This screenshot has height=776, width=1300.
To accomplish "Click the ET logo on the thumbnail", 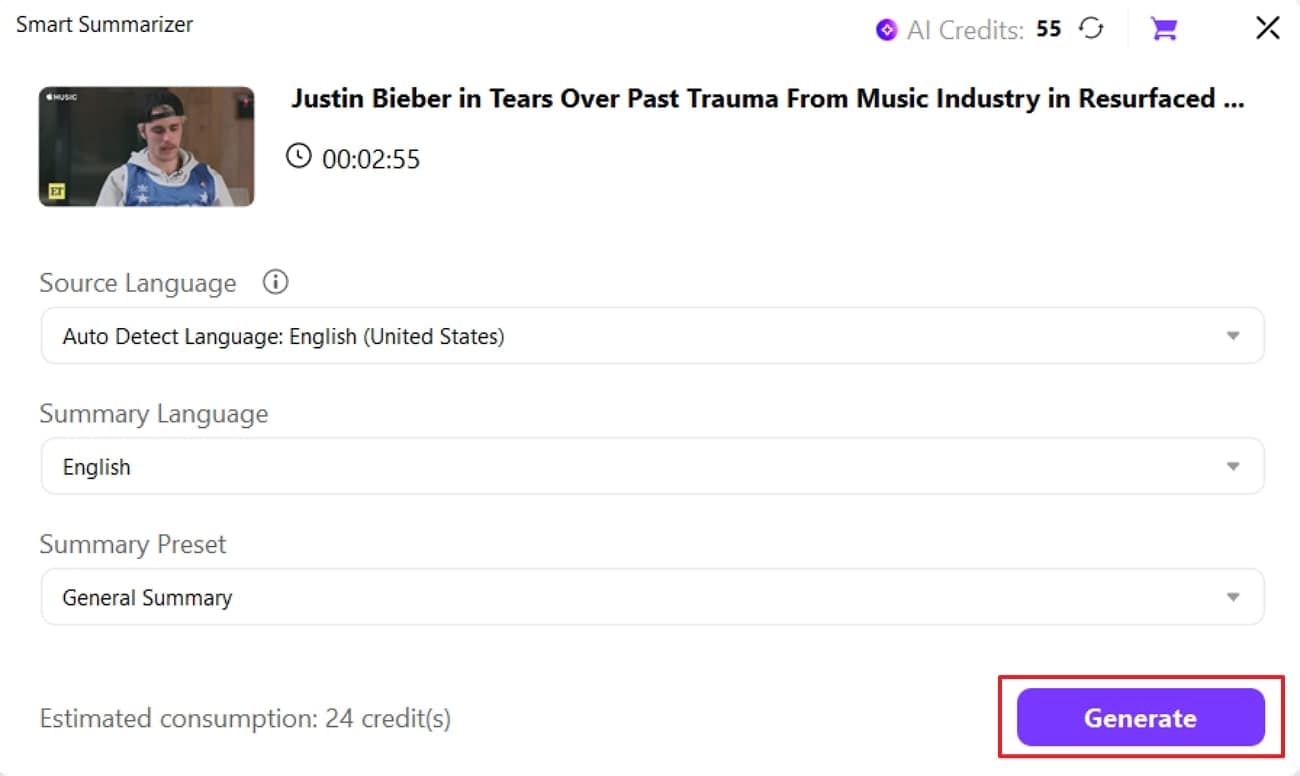I will (53, 192).
